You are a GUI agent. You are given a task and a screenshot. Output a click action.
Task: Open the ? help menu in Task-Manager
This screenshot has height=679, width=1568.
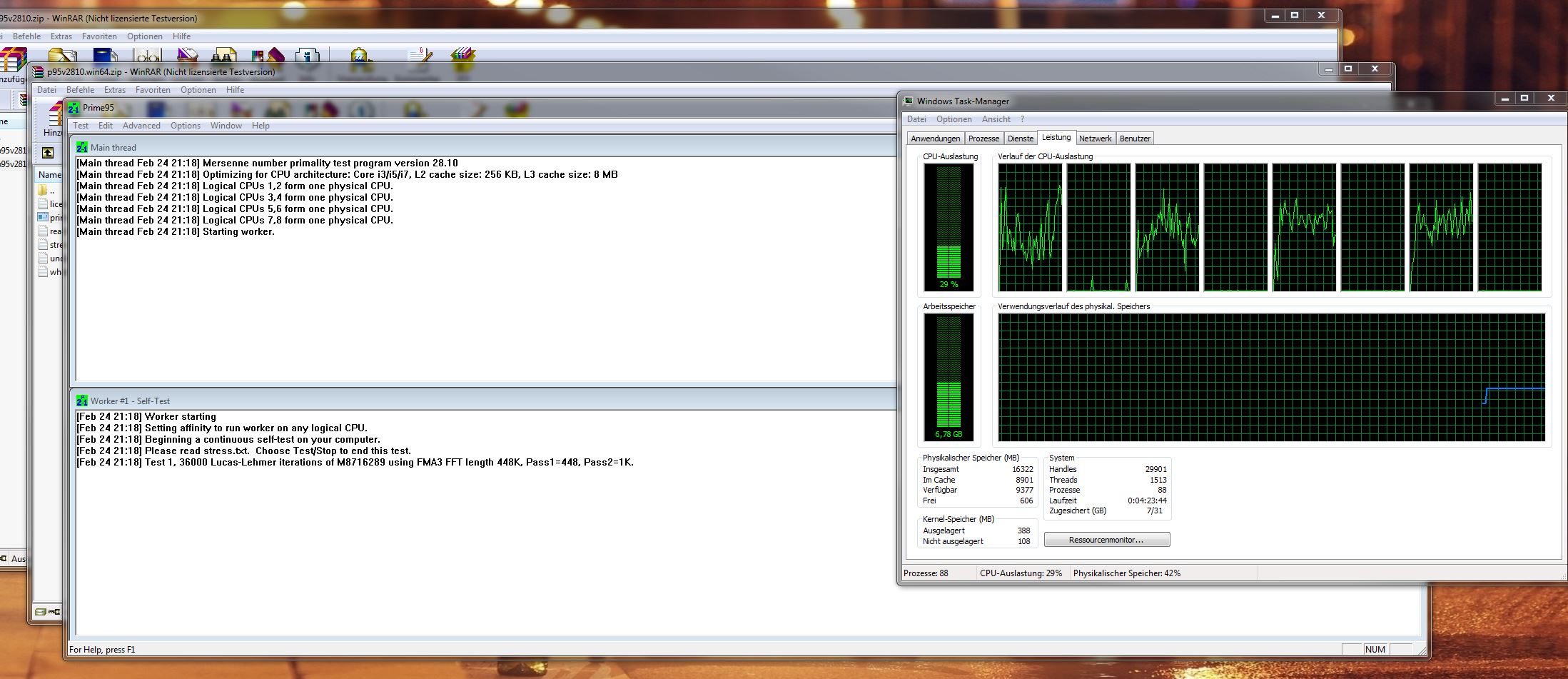coord(1022,119)
